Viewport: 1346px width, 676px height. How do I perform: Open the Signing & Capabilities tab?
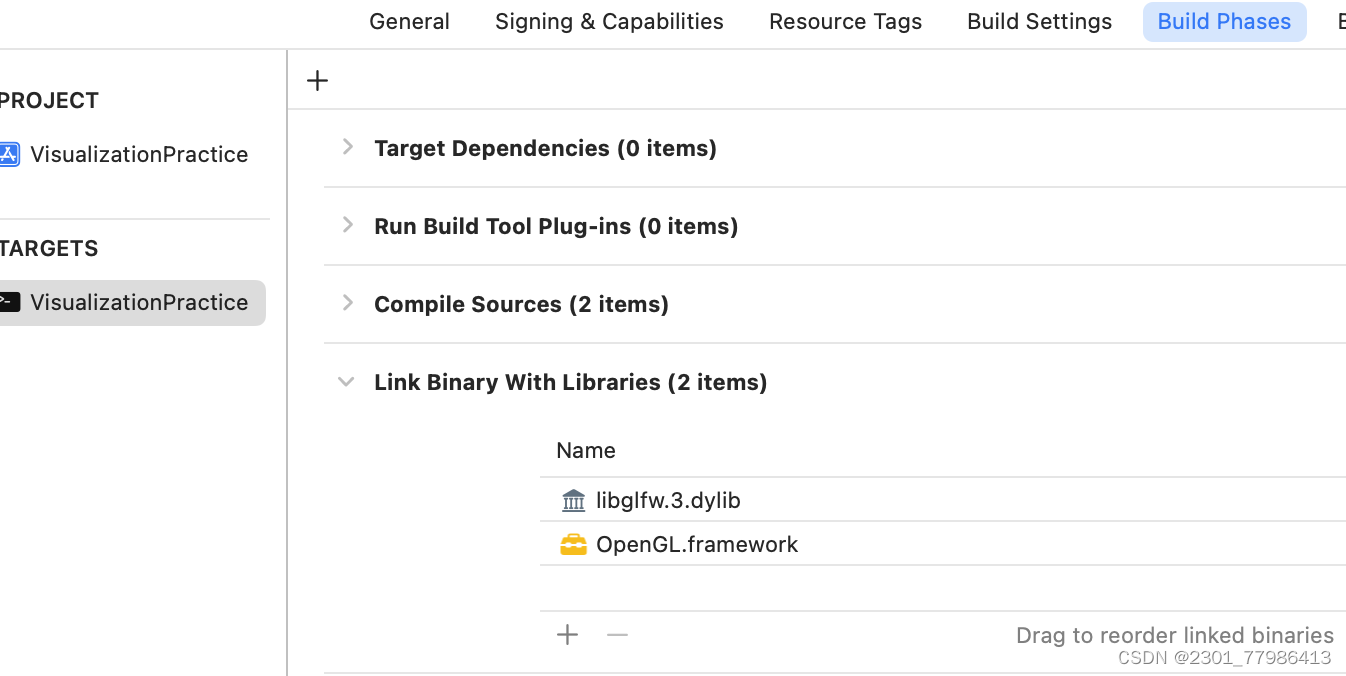[x=609, y=22]
